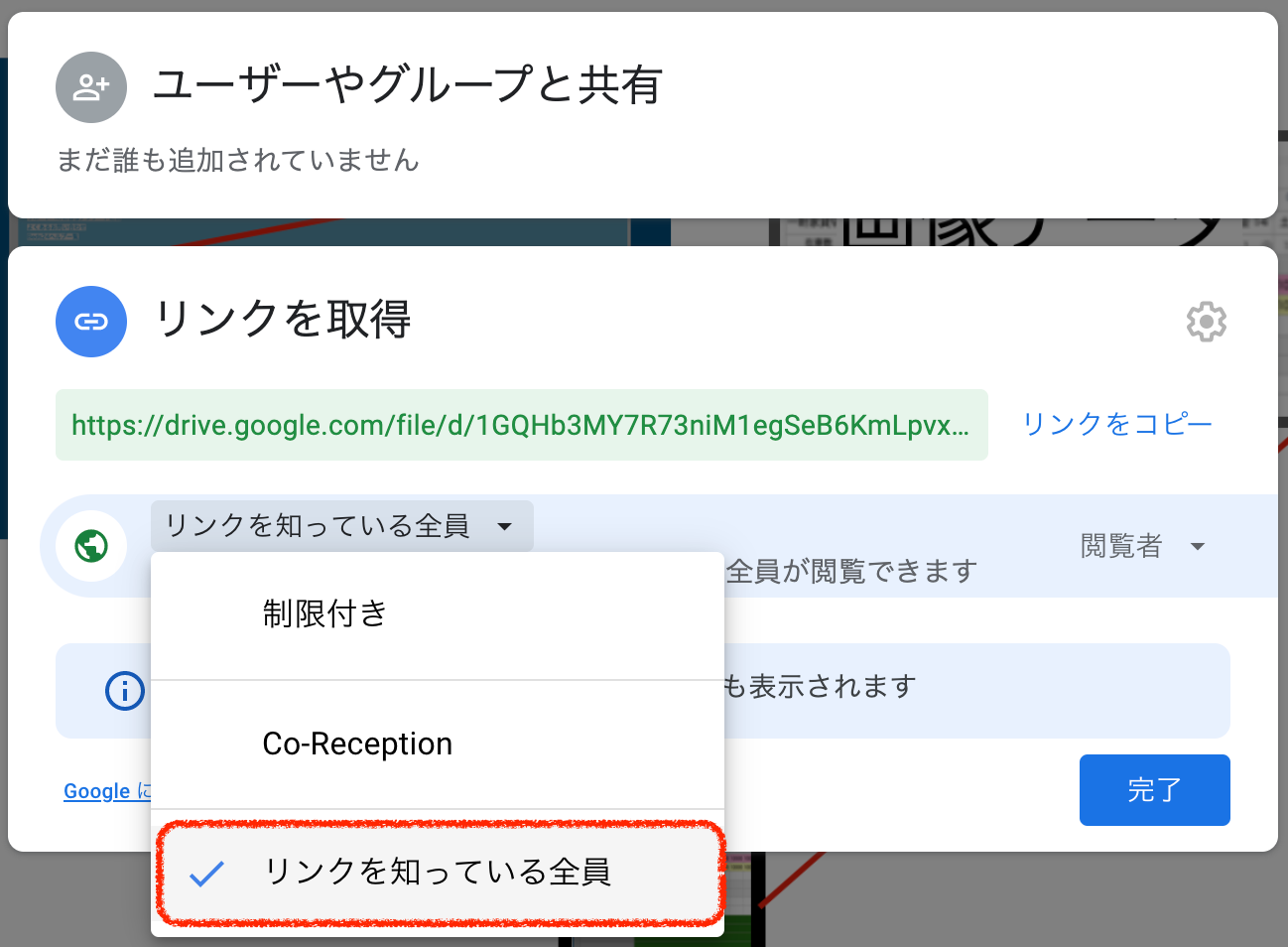Click the arrow beside リンクを知っている全員
Image resolution: width=1288 pixels, height=947 pixels.
[x=505, y=526]
